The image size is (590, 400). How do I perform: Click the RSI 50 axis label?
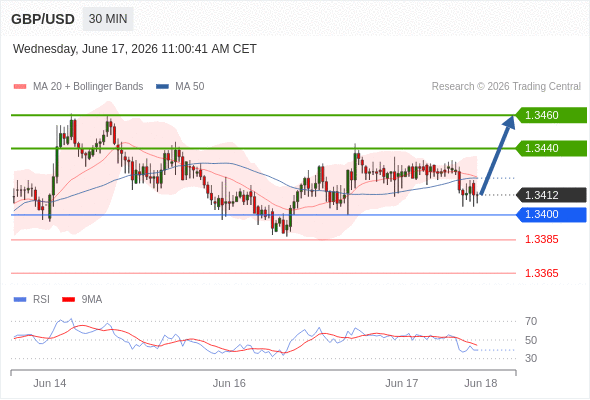coord(531,340)
